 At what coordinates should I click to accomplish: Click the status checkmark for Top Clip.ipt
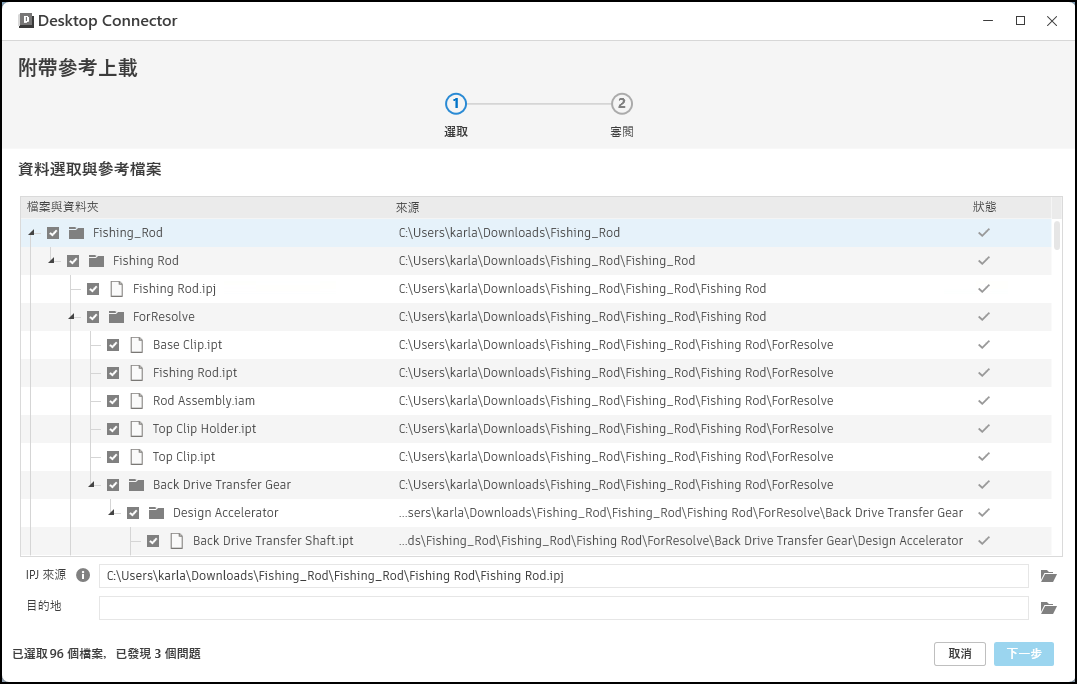click(x=984, y=457)
